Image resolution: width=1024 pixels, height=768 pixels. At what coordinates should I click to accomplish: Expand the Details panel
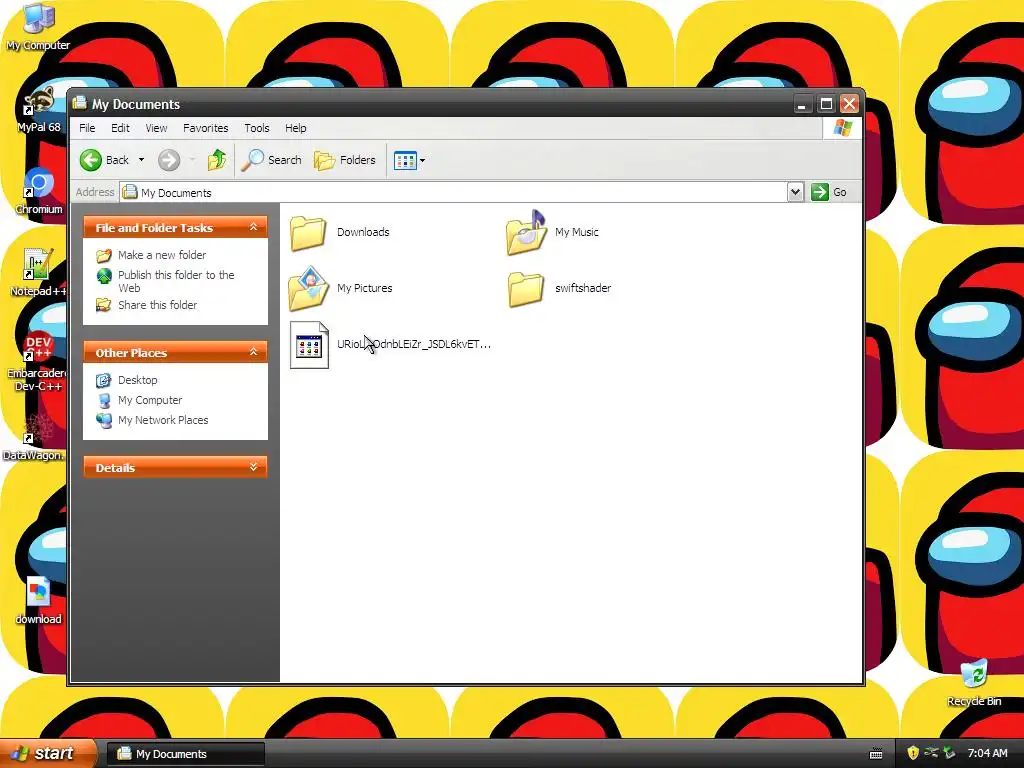(253, 468)
